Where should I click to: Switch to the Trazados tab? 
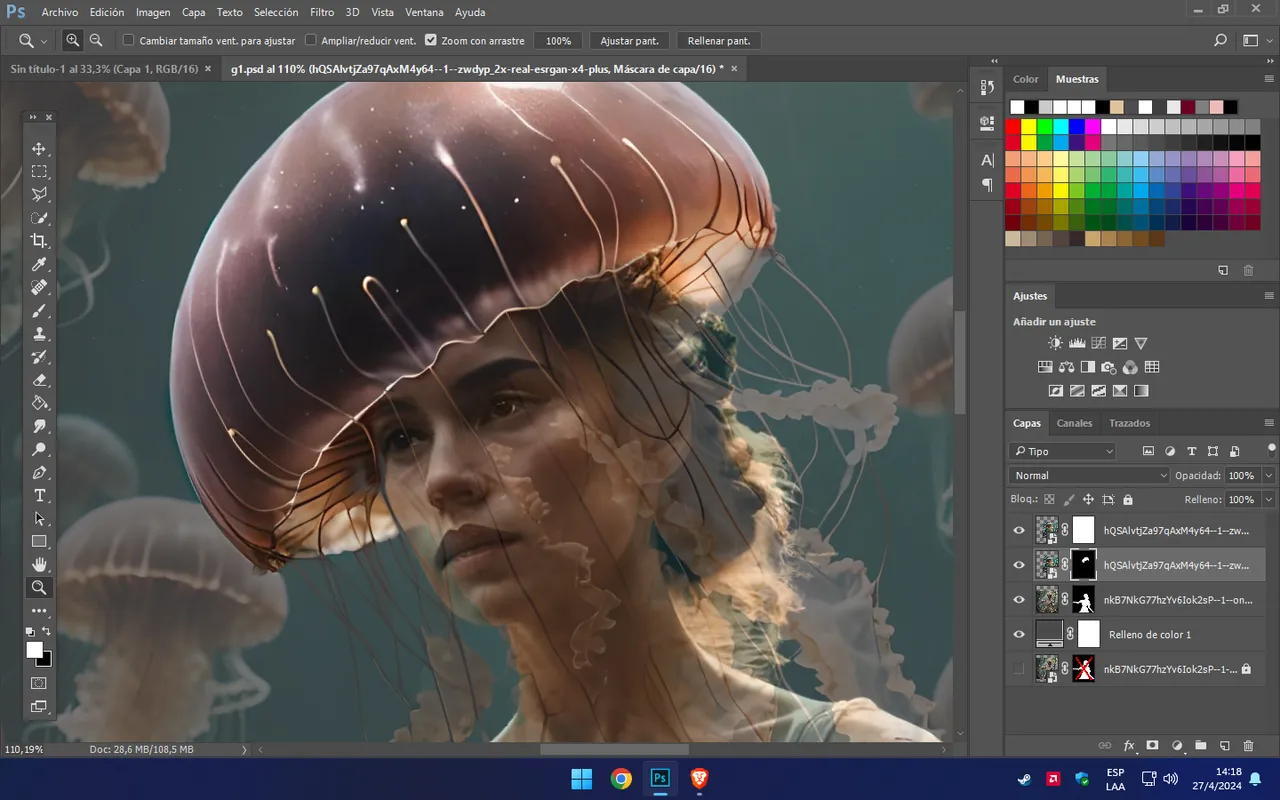pos(1130,423)
